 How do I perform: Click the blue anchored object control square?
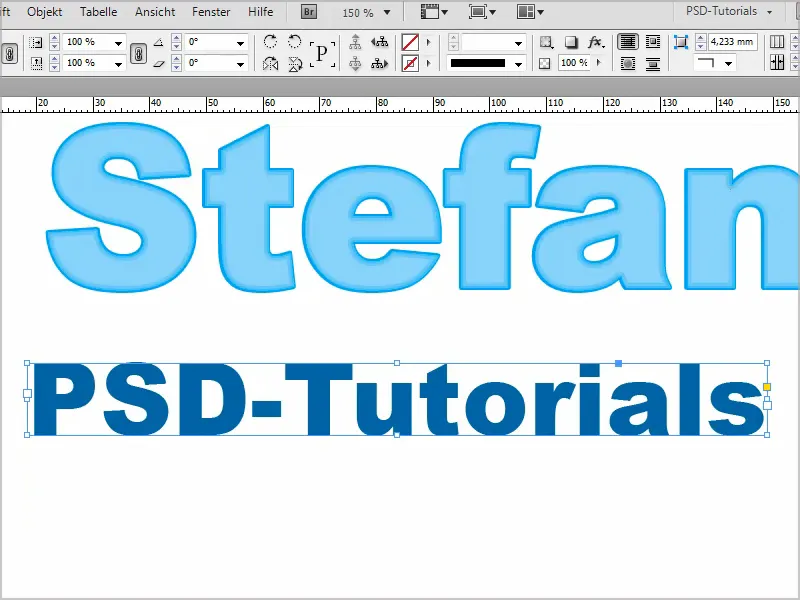[x=618, y=363]
